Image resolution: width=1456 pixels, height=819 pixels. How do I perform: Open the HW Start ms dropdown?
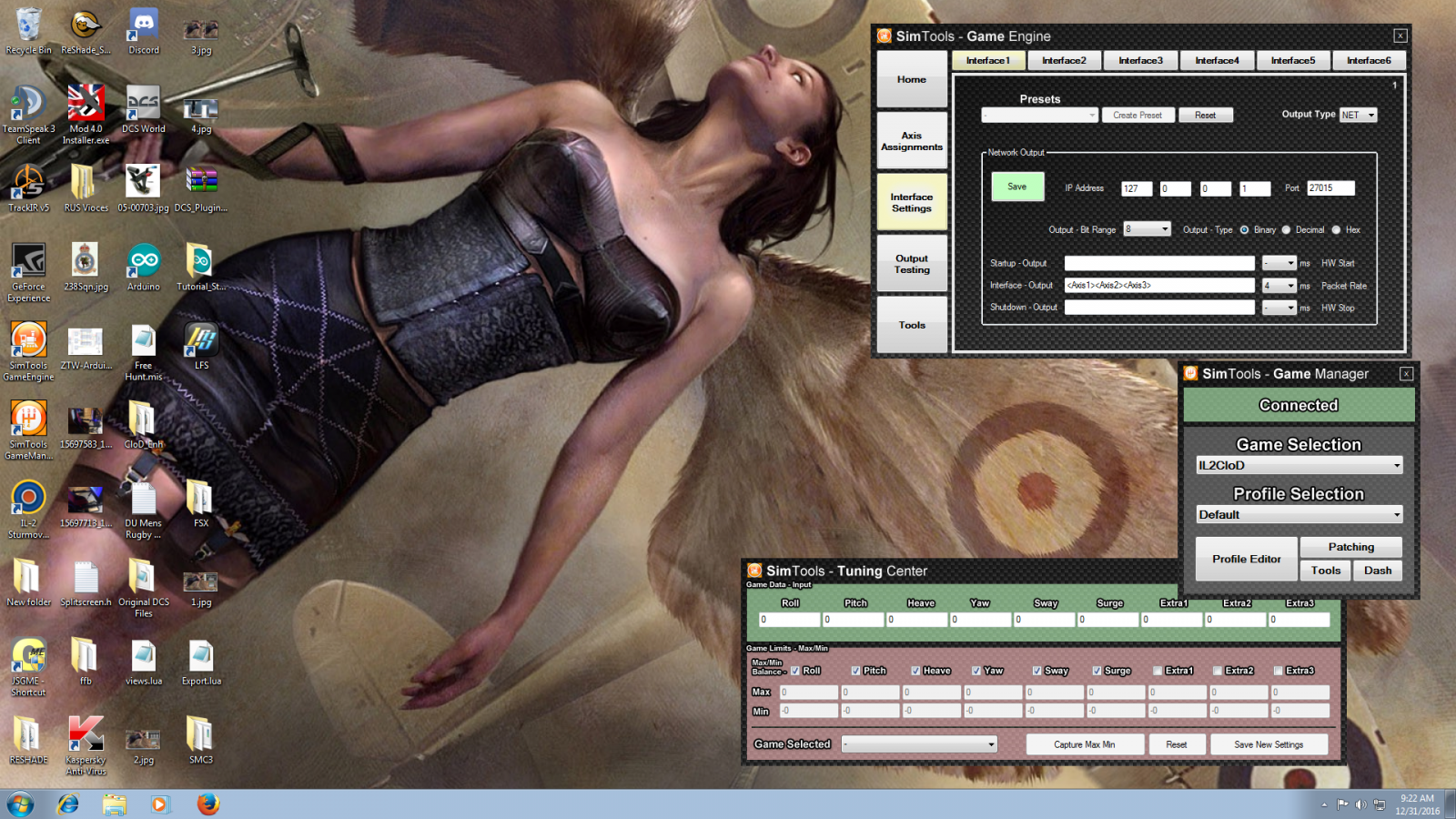pos(1279,263)
